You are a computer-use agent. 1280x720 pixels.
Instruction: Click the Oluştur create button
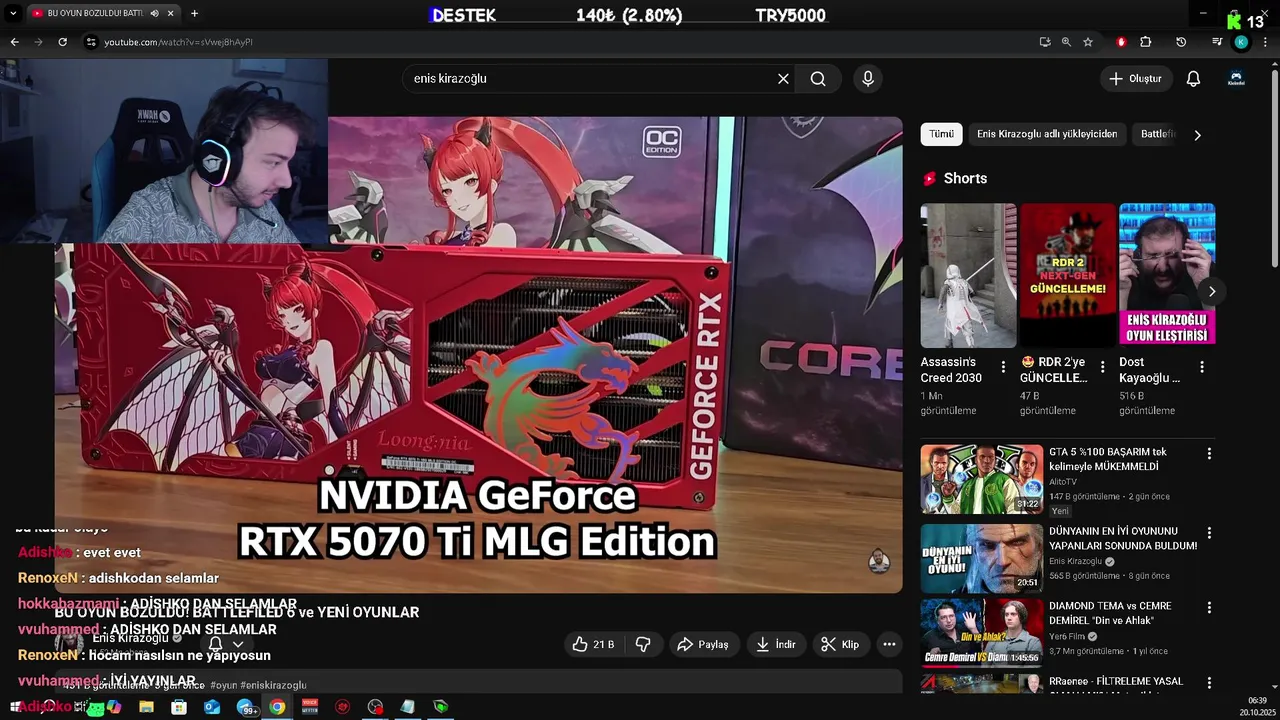(x=1136, y=79)
